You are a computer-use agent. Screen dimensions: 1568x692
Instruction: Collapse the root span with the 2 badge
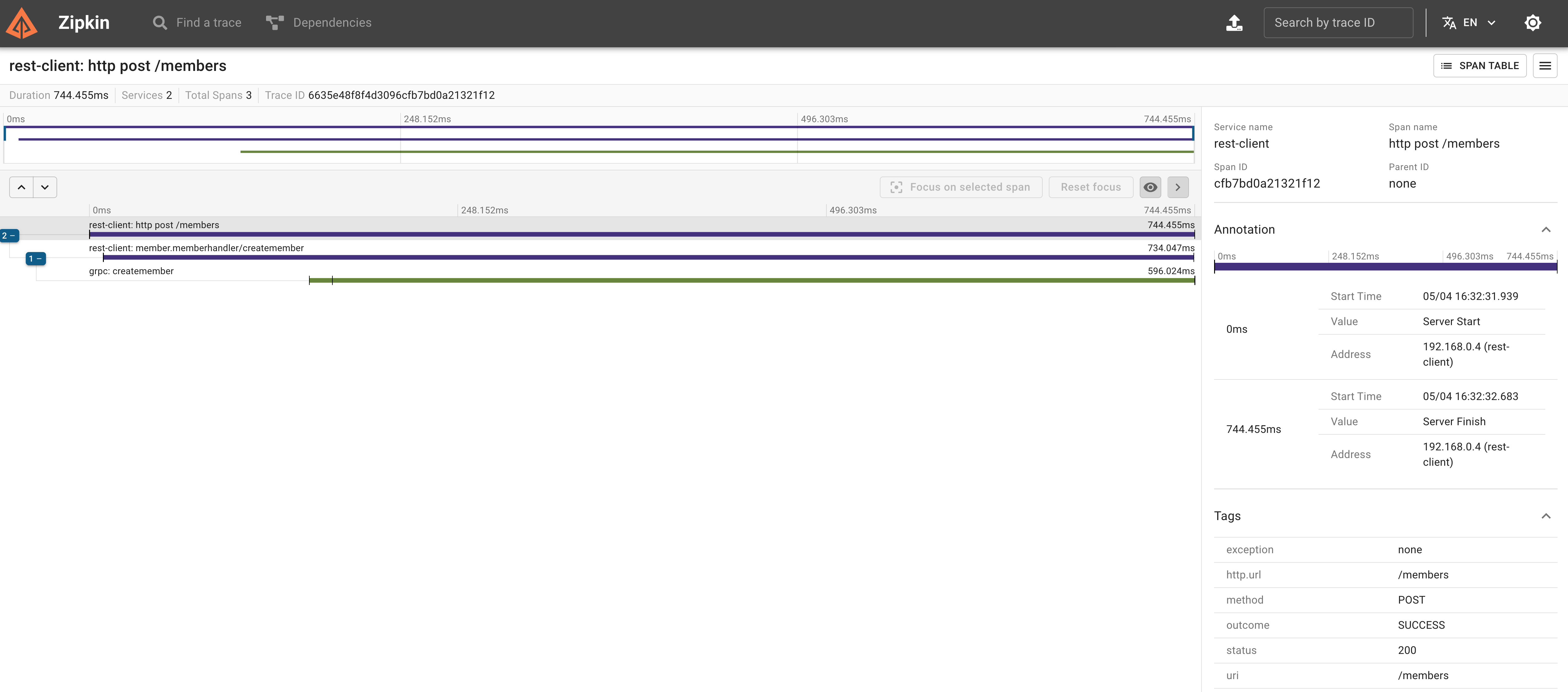(9, 236)
